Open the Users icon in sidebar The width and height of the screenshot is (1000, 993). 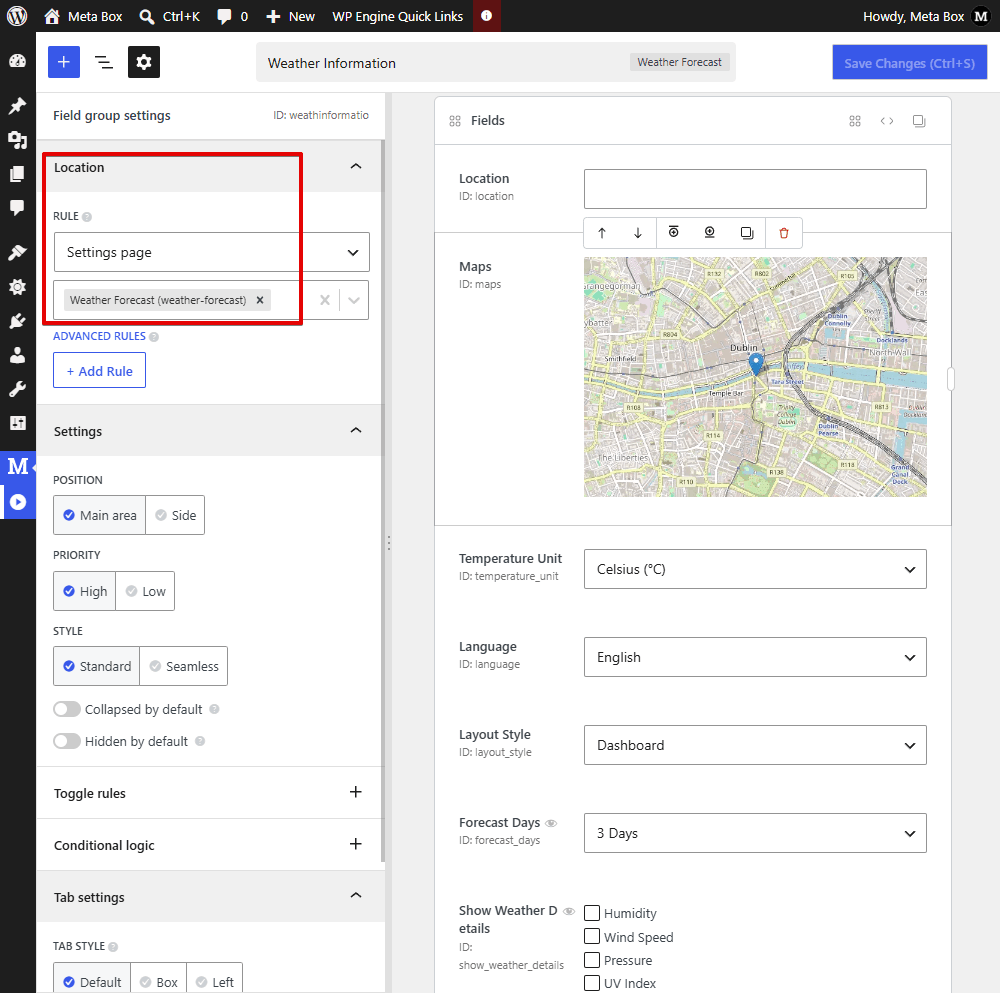pos(18,355)
